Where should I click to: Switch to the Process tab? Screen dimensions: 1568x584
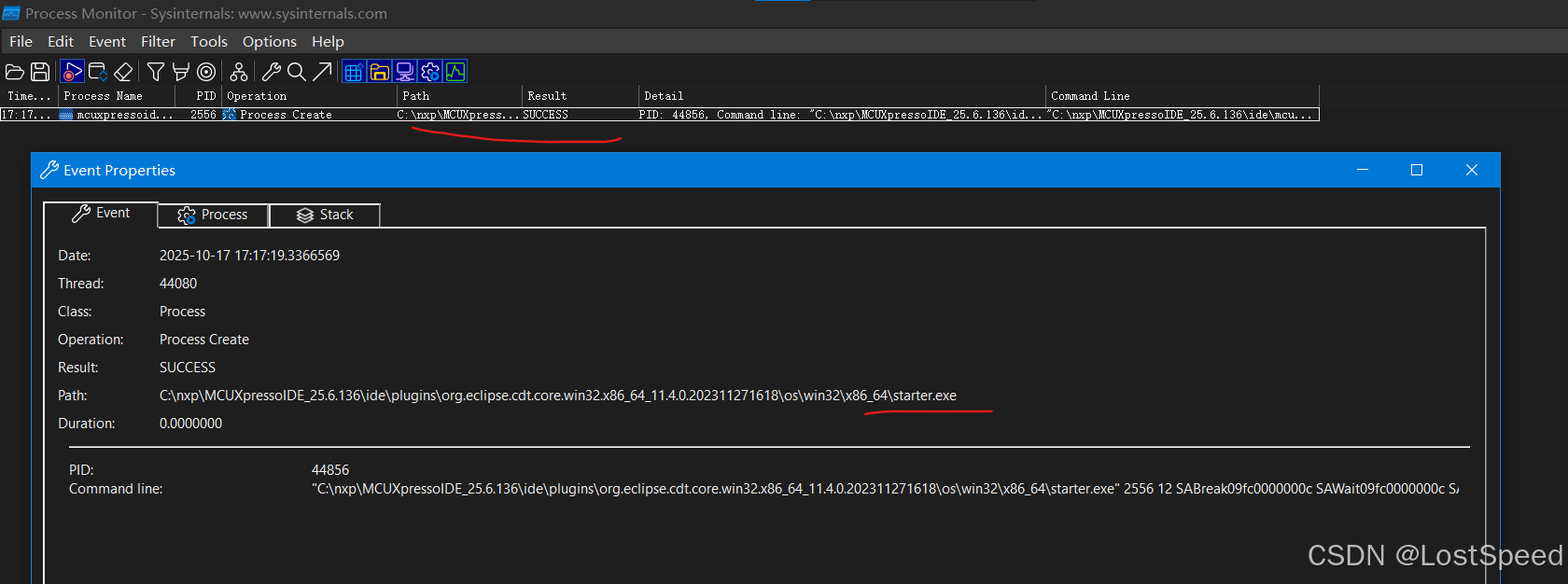pos(213,215)
